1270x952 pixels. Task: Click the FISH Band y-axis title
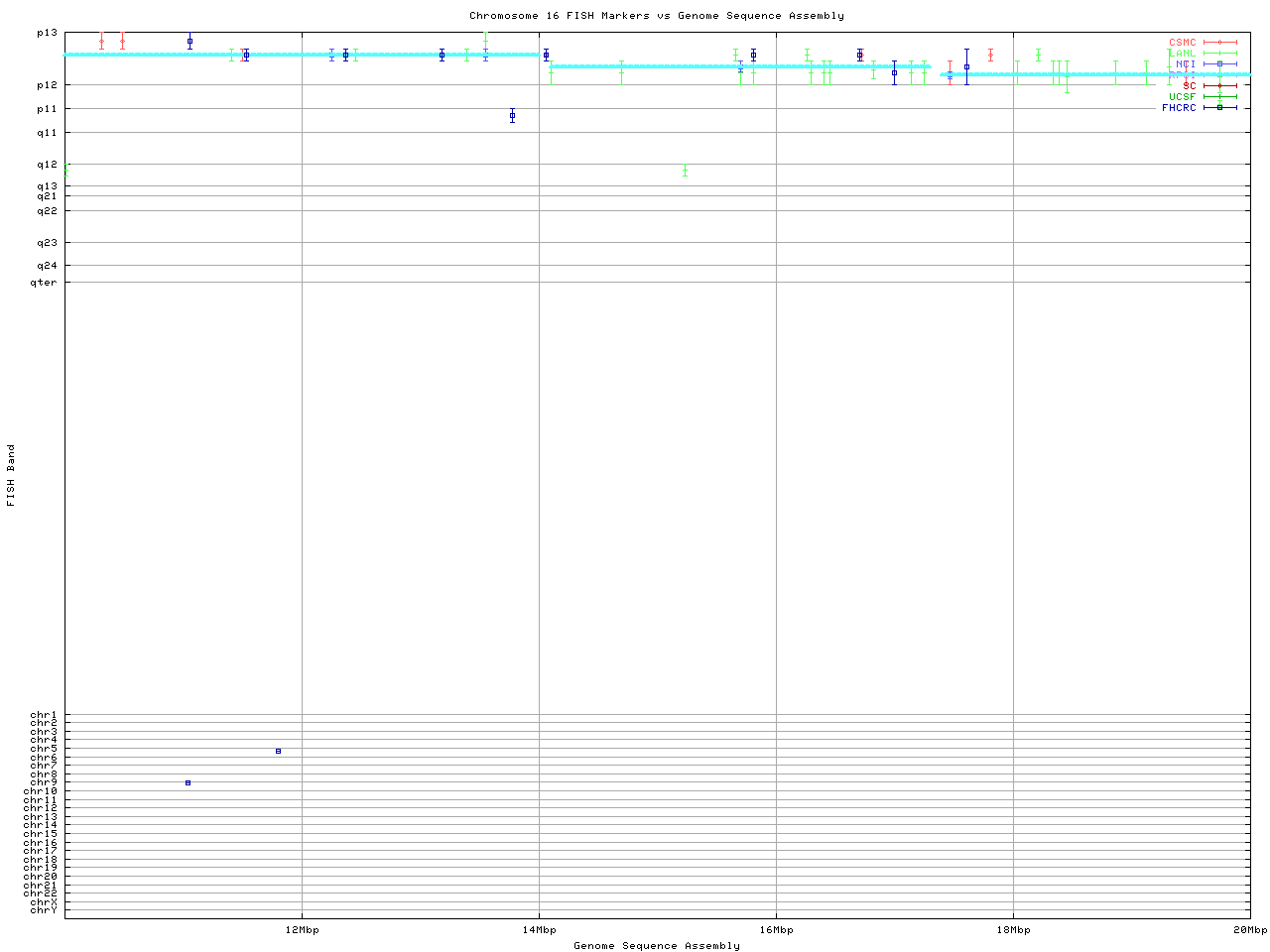[12, 475]
